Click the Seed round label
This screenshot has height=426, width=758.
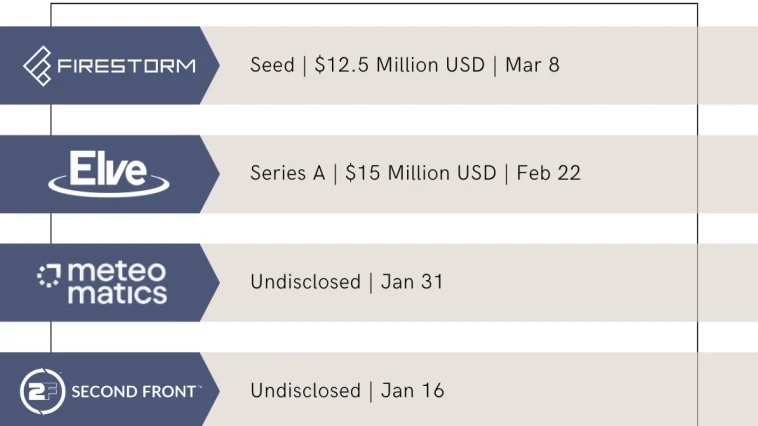tap(272, 65)
